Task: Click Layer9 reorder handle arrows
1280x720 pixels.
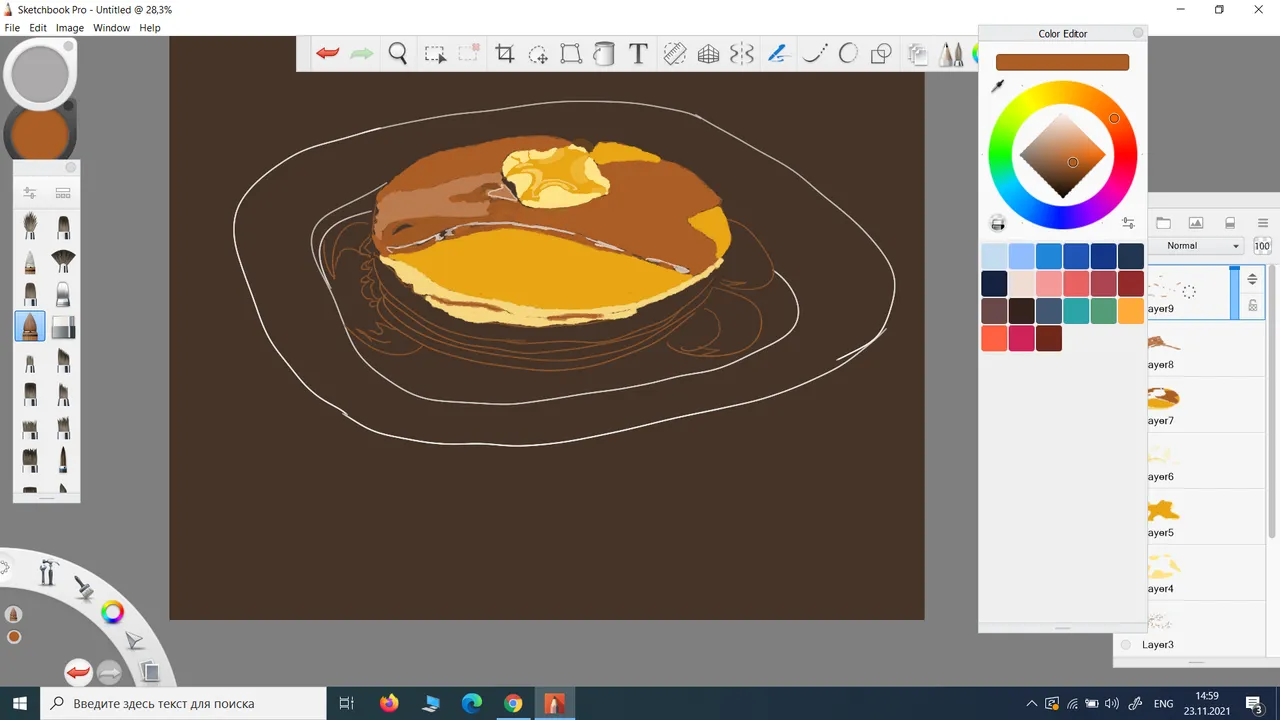Action: click(1252, 280)
